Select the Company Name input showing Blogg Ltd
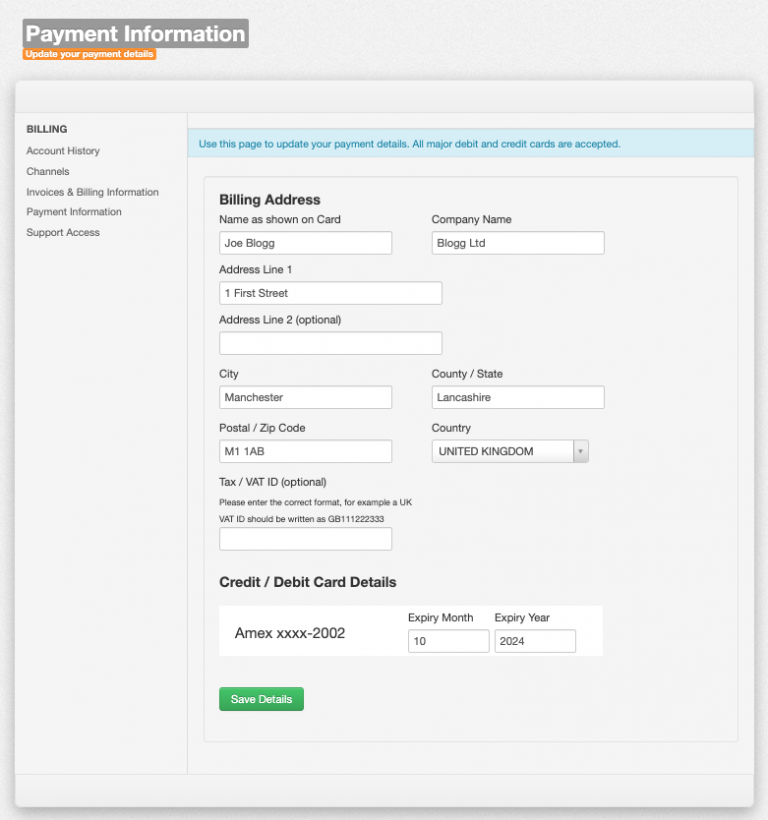 tap(517, 242)
